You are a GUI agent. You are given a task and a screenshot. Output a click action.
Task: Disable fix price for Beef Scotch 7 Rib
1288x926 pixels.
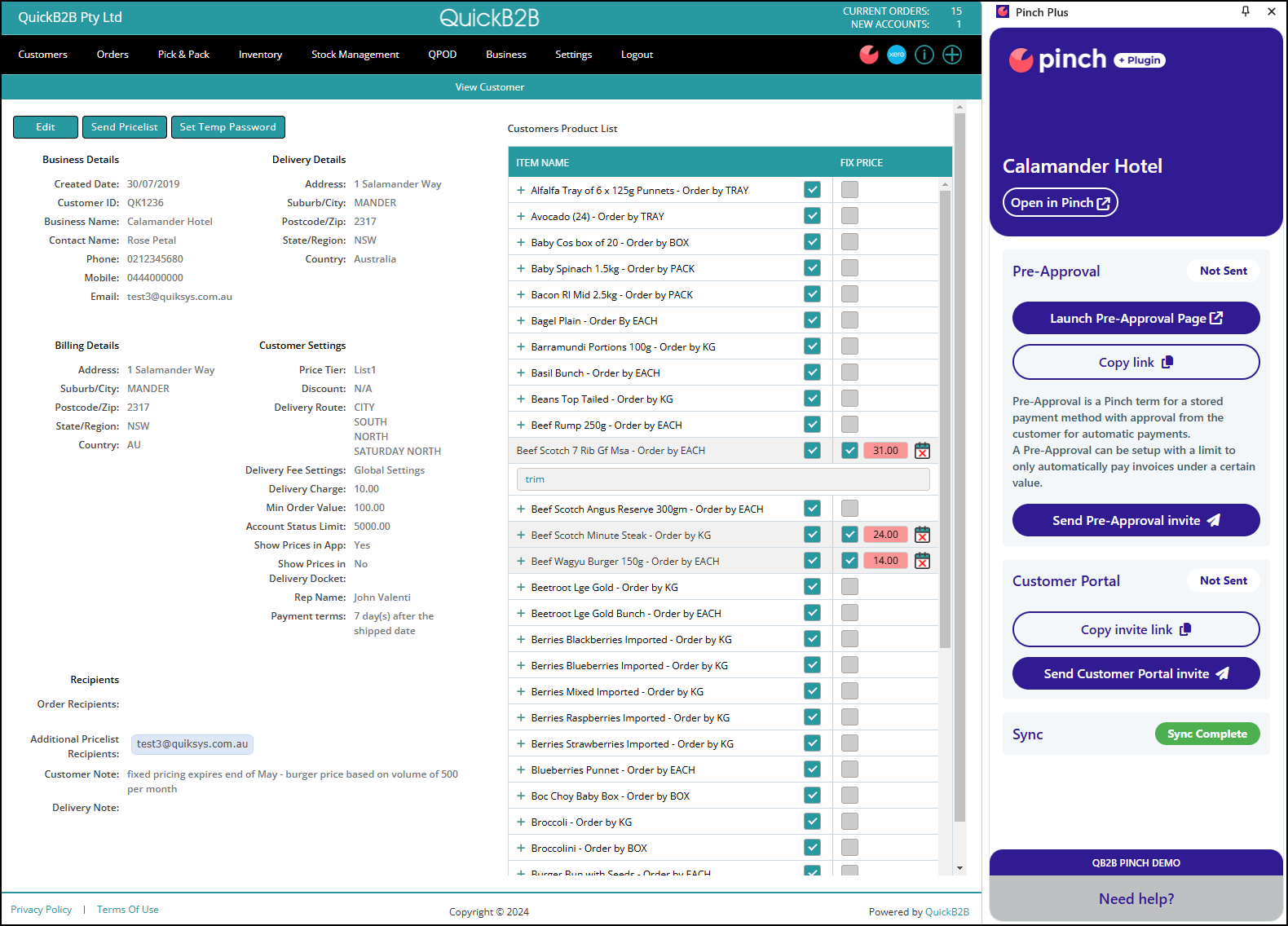pyautogui.click(x=849, y=450)
